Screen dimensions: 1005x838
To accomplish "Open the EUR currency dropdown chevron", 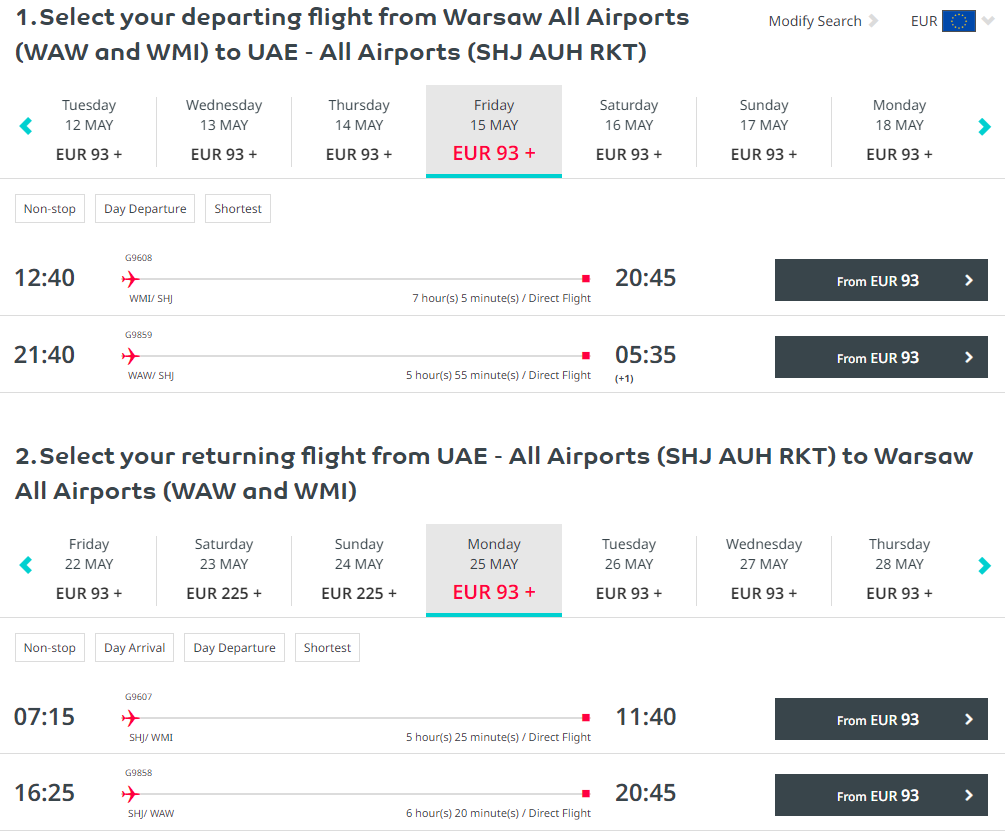I will pyautogui.click(x=989, y=21).
